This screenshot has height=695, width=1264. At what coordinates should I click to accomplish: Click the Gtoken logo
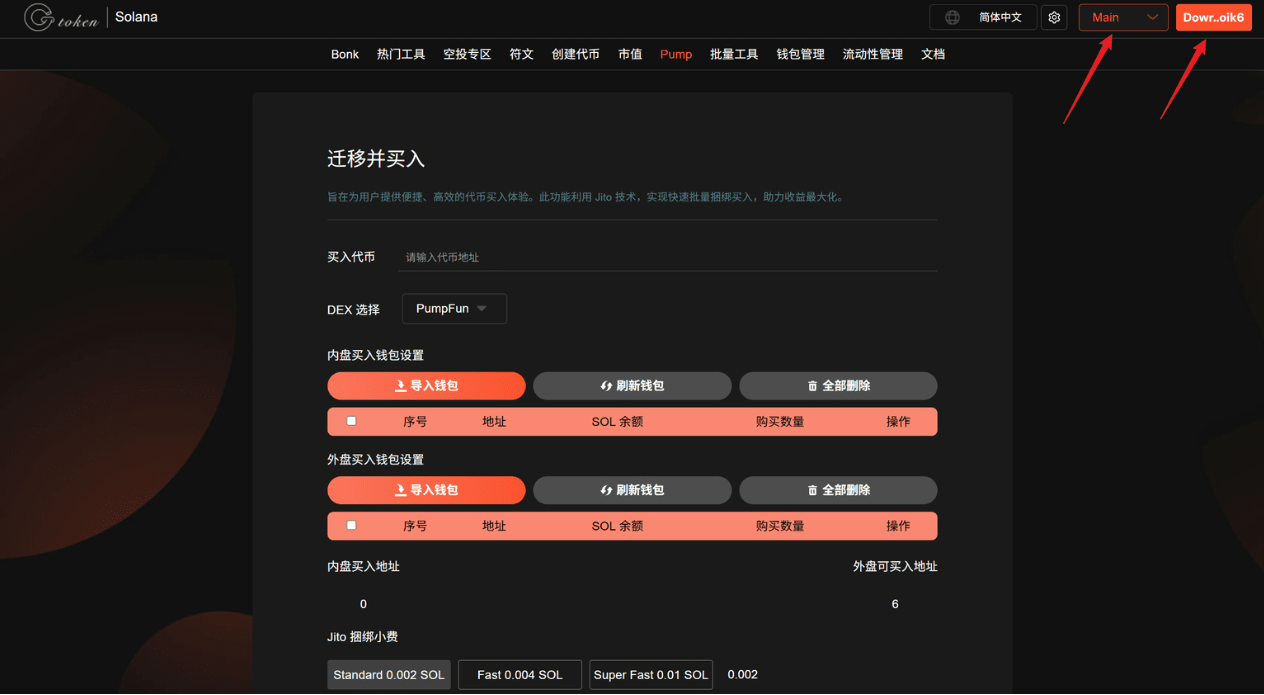[61, 17]
